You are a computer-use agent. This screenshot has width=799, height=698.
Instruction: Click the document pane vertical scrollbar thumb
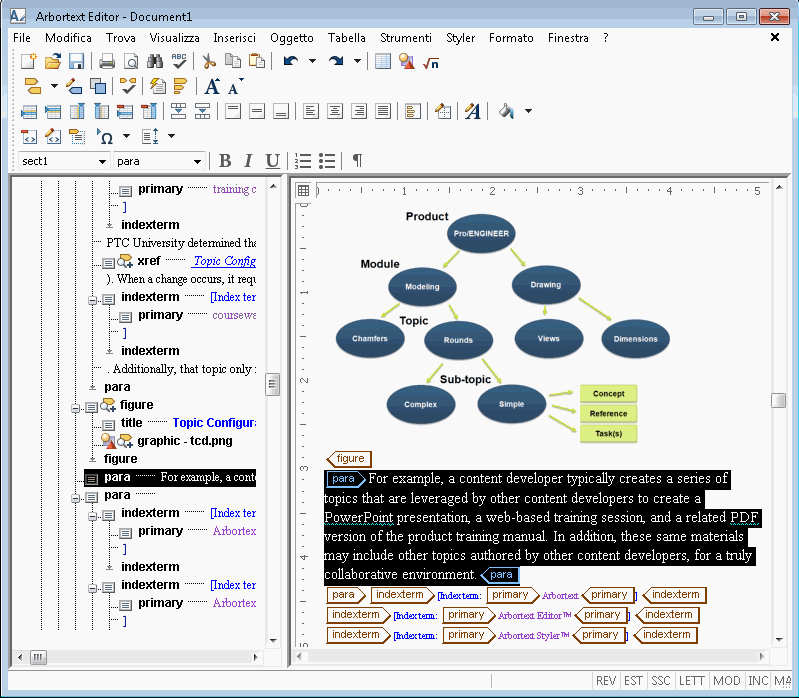778,400
